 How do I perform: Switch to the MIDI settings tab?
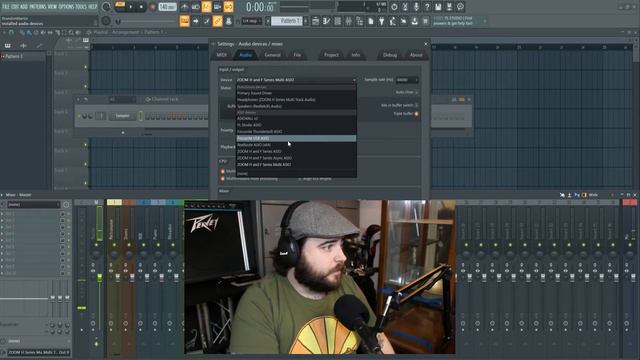222,55
